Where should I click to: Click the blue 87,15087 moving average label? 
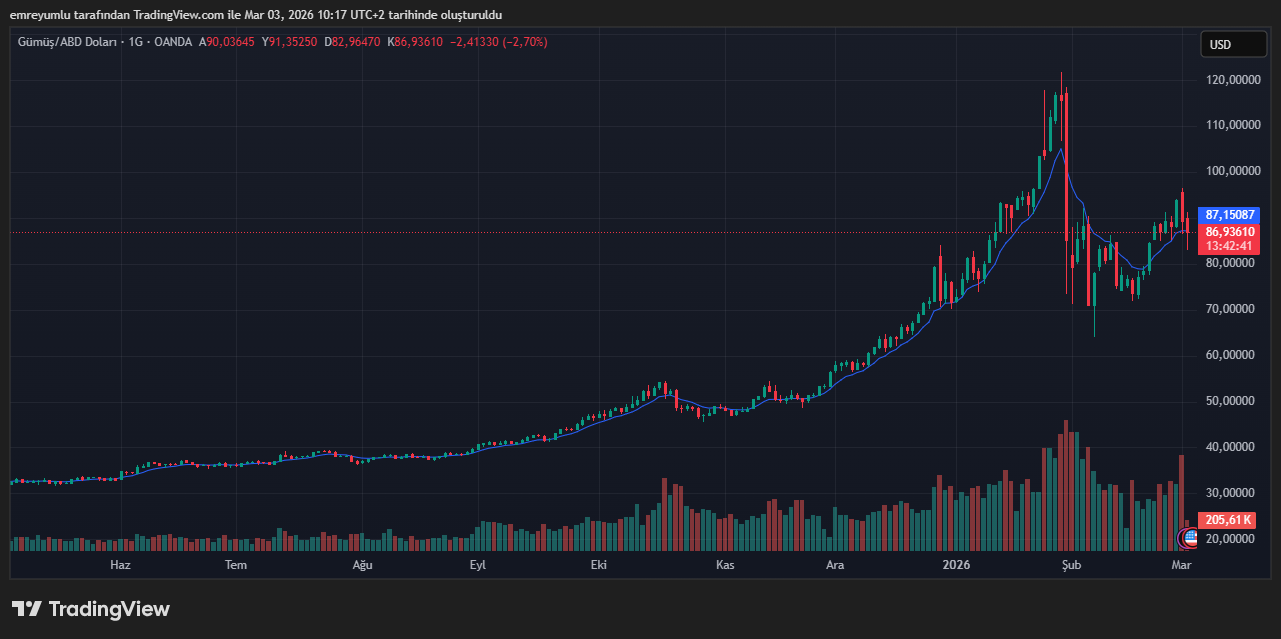coord(1230,215)
